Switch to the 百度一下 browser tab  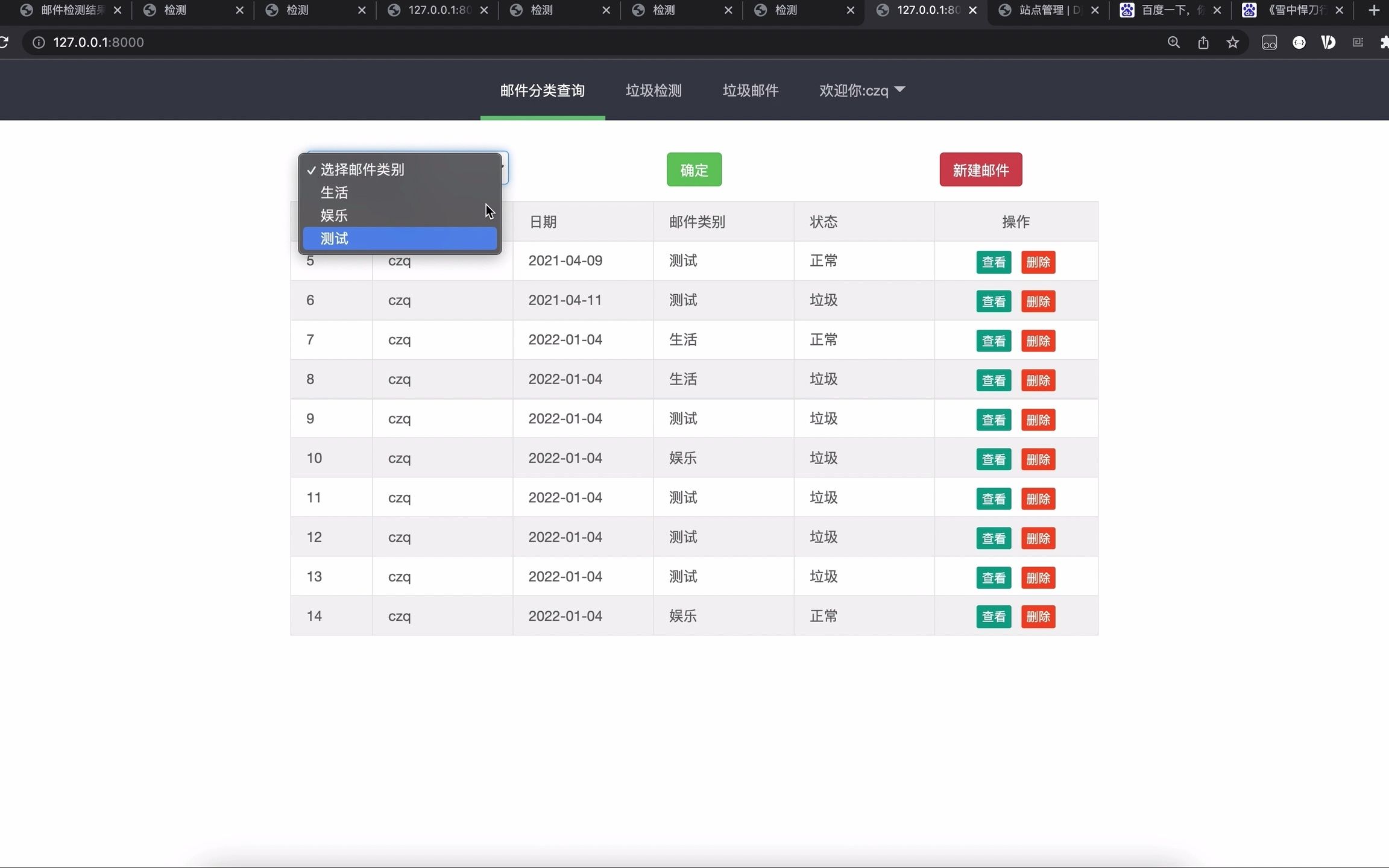point(1165,10)
